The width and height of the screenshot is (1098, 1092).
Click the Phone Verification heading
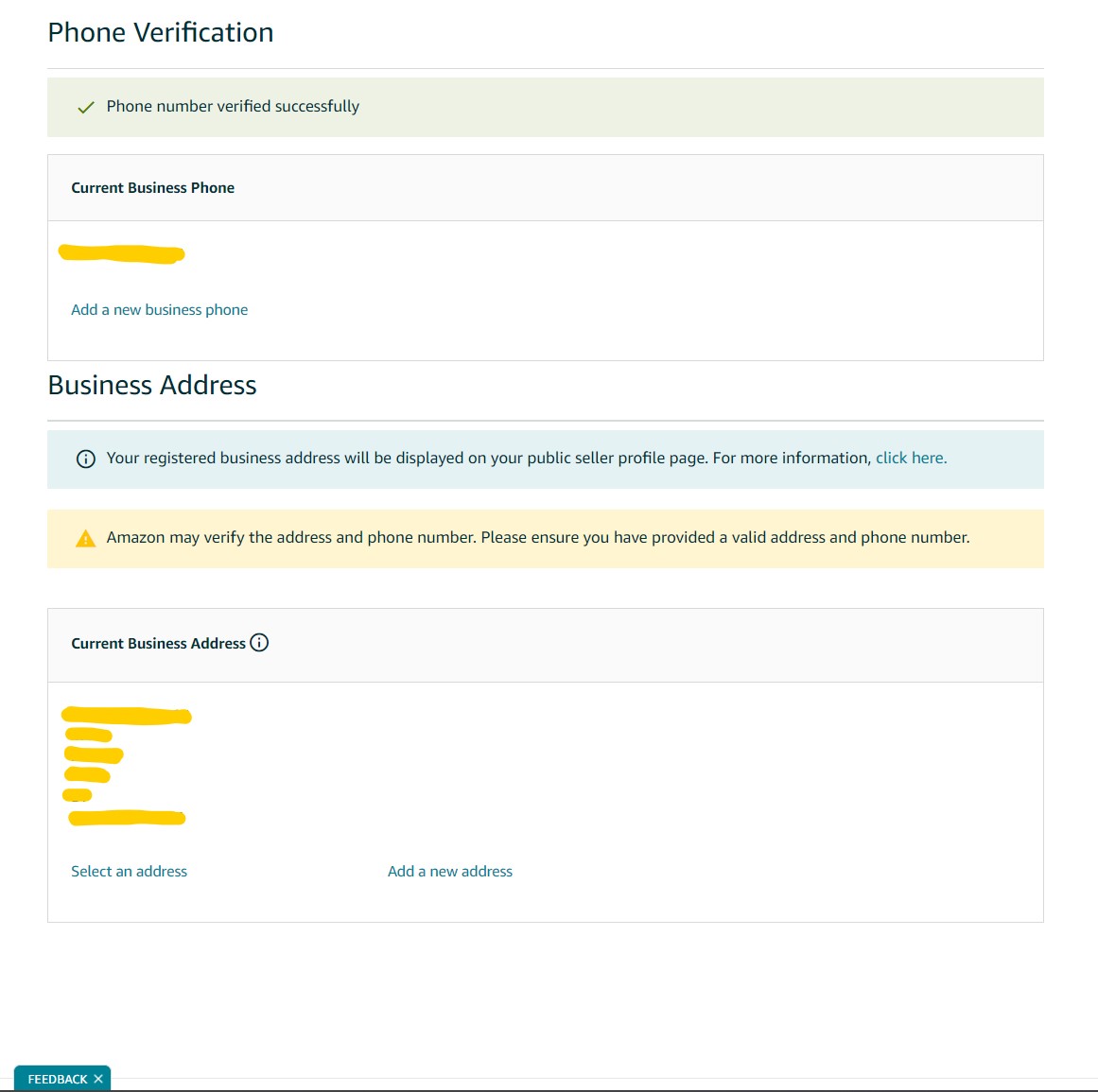point(161,32)
